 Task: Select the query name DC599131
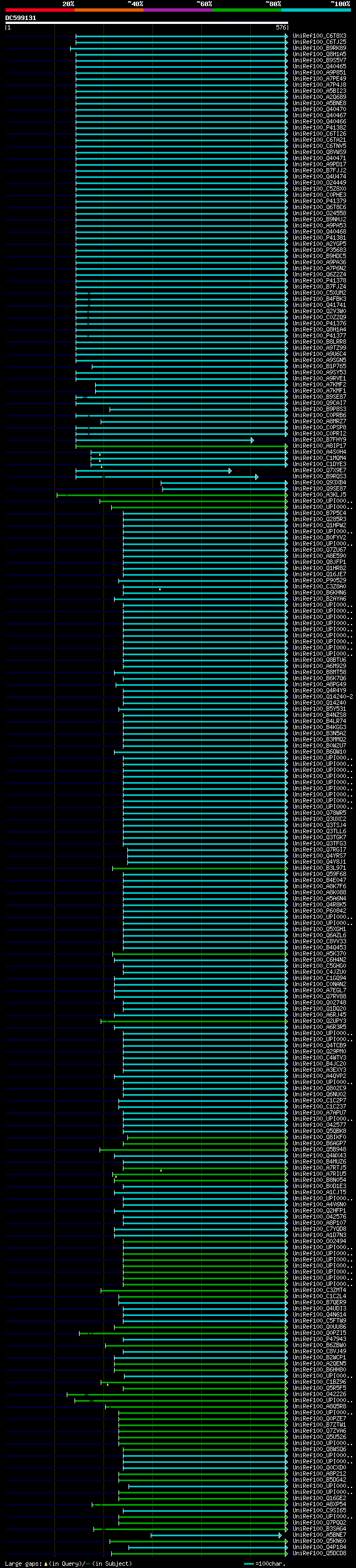21,18
